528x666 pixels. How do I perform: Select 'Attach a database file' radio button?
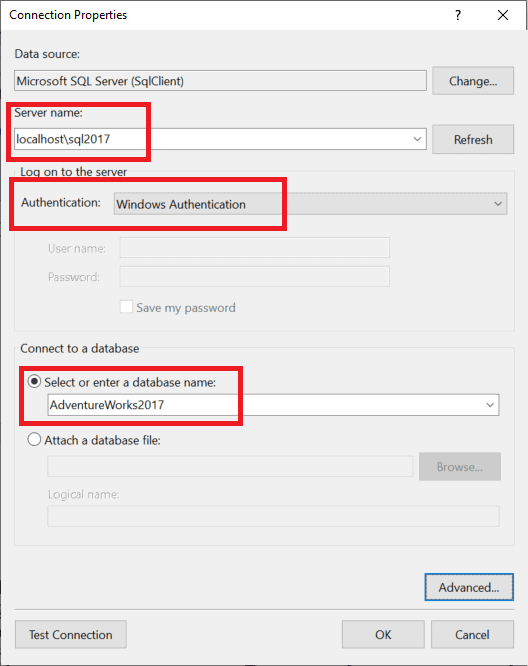point(34,439)
